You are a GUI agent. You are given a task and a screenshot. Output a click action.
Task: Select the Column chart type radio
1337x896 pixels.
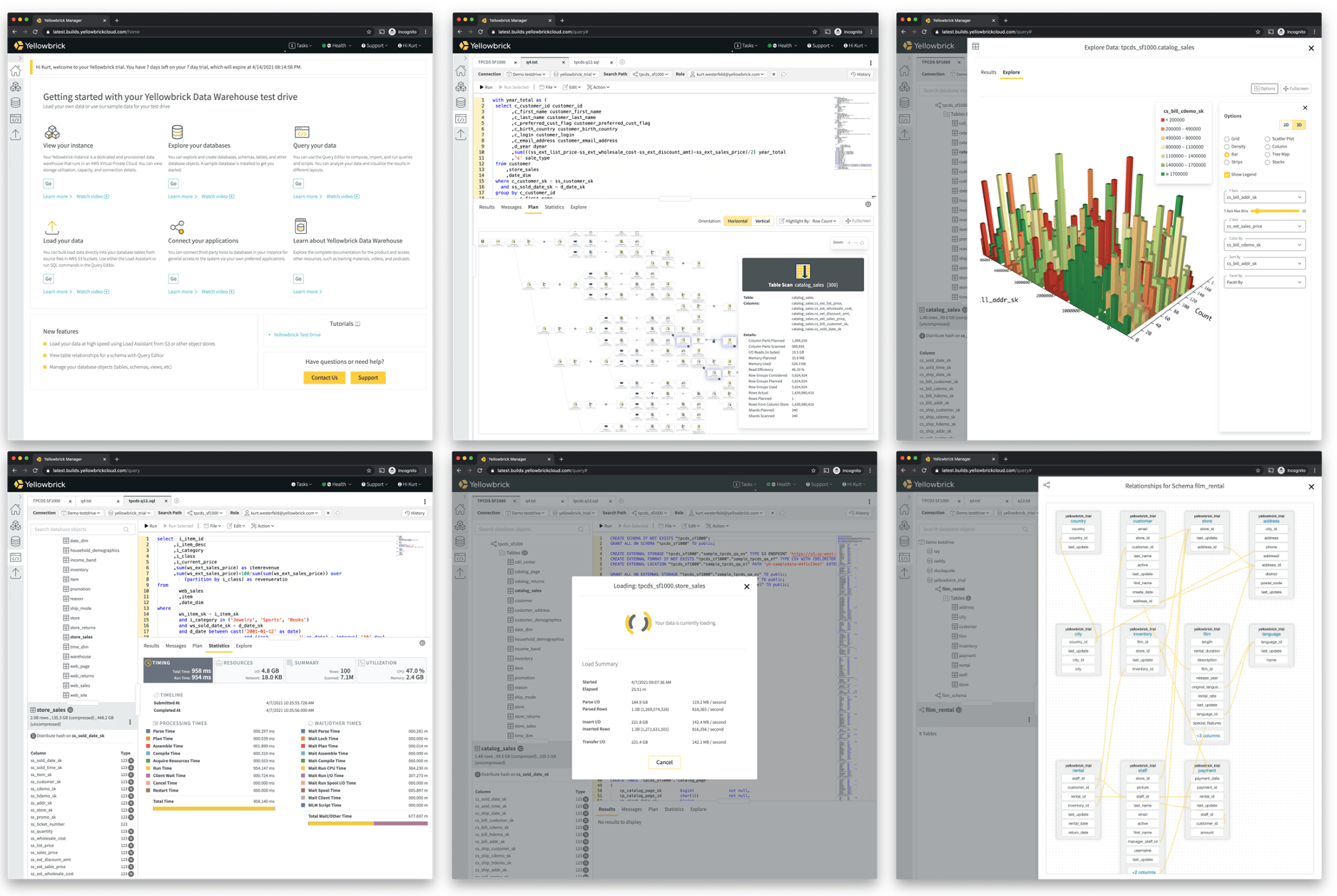coord(1267,147)
